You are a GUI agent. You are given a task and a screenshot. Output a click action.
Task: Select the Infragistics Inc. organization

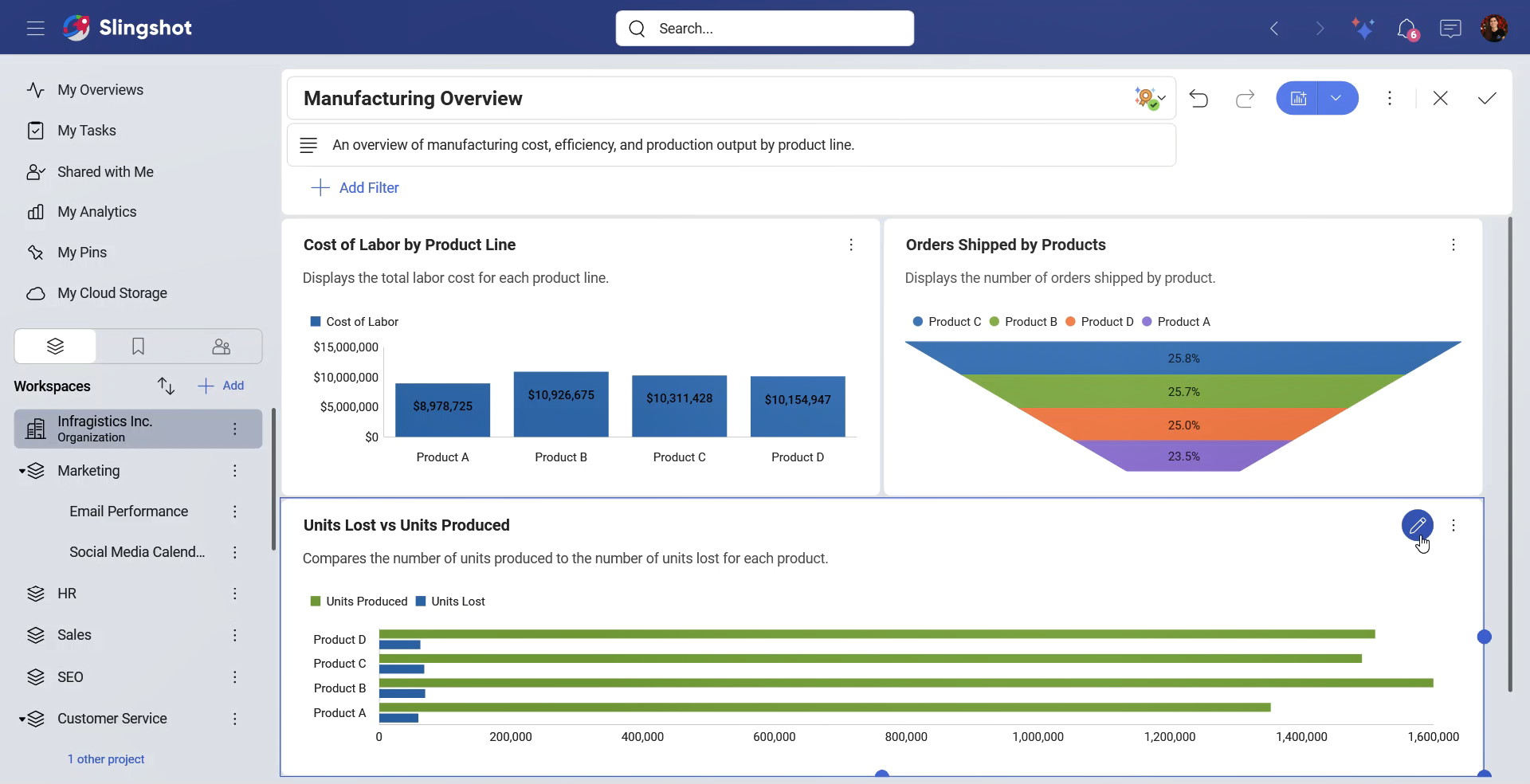[139, 429]
